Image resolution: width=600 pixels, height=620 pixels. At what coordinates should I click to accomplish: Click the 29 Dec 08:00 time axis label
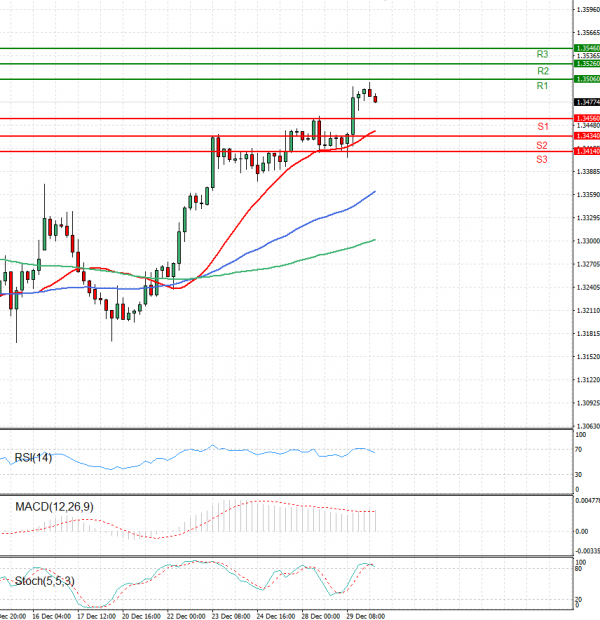(365, 615)
